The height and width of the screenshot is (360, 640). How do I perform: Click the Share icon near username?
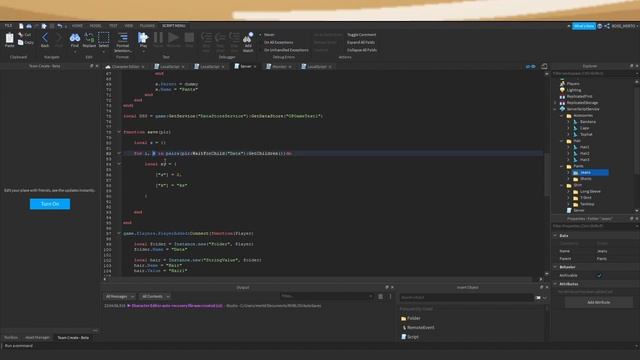(607, 26)
